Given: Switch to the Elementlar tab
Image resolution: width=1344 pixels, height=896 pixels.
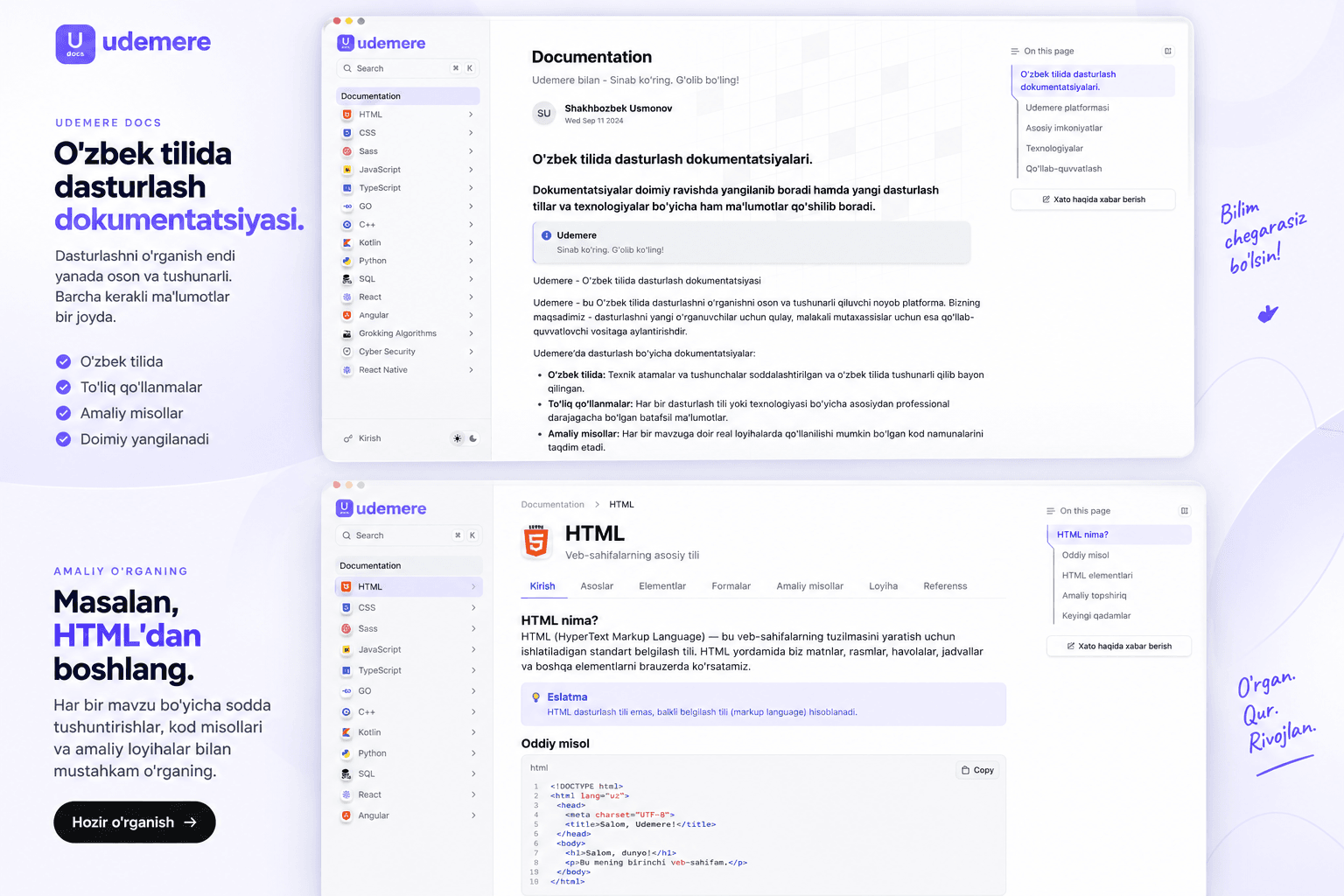Looking at the screenshot, I should tap(662, 586).
